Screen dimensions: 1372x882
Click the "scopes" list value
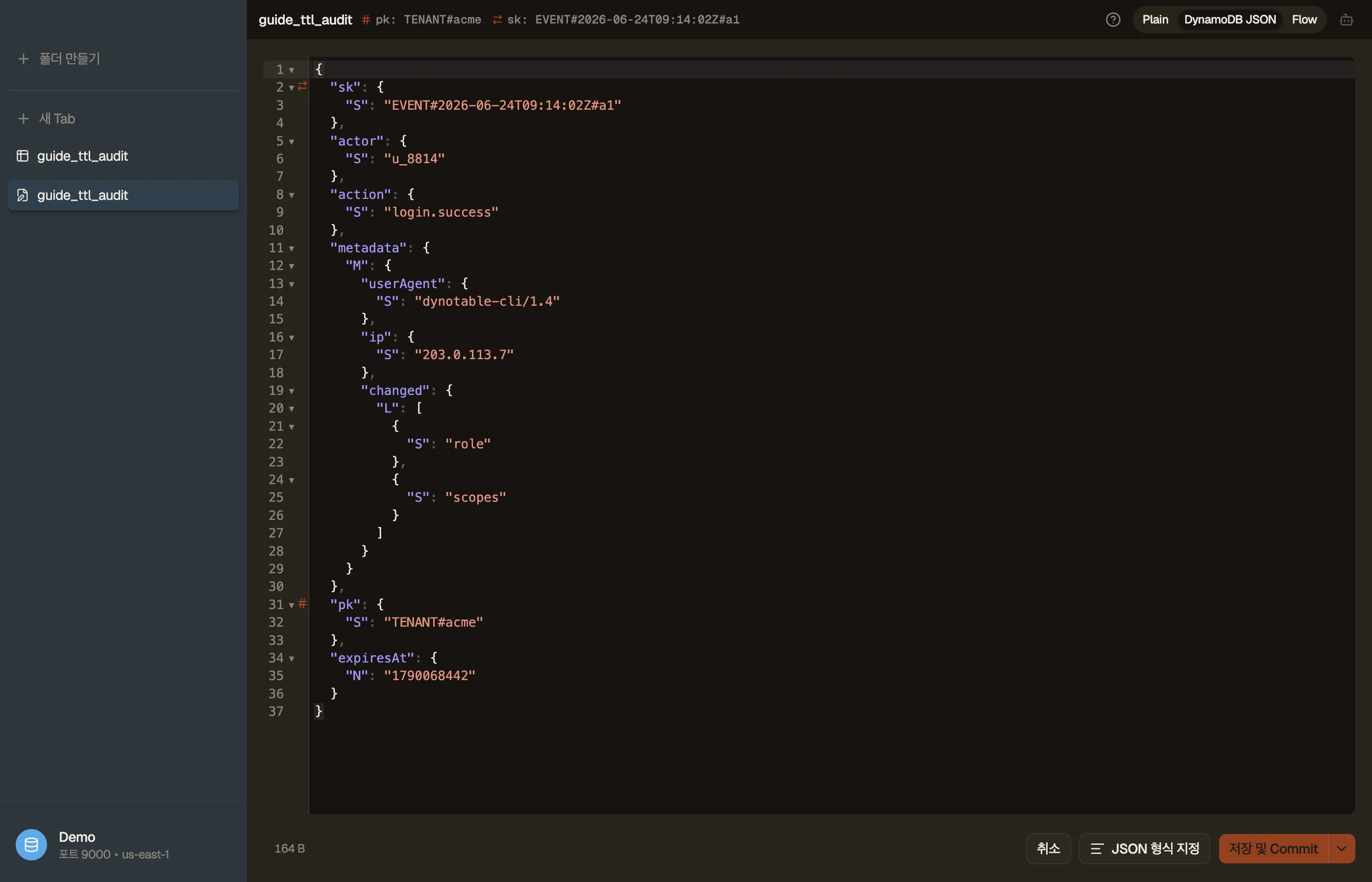click(x=475, y=497)
